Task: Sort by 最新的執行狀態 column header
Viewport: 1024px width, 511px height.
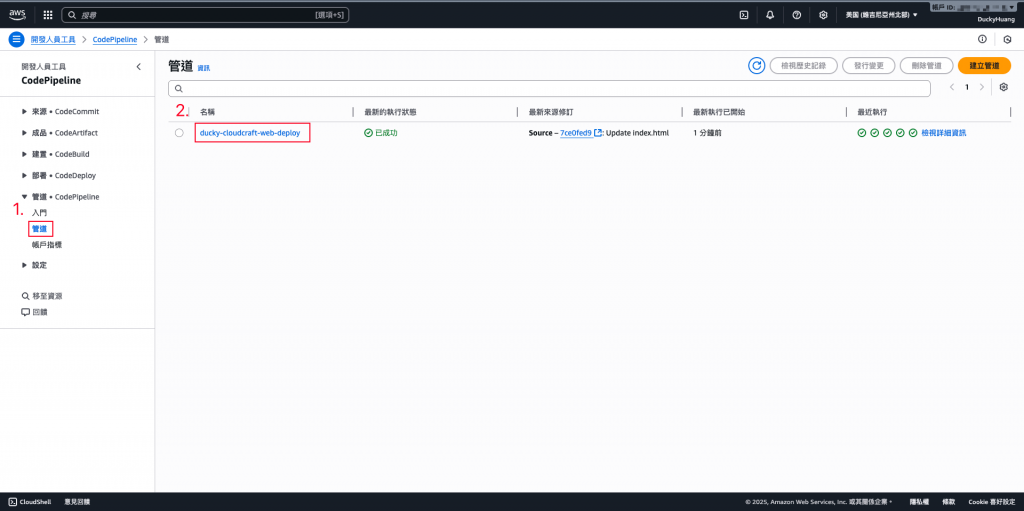Action: (391, 112)
